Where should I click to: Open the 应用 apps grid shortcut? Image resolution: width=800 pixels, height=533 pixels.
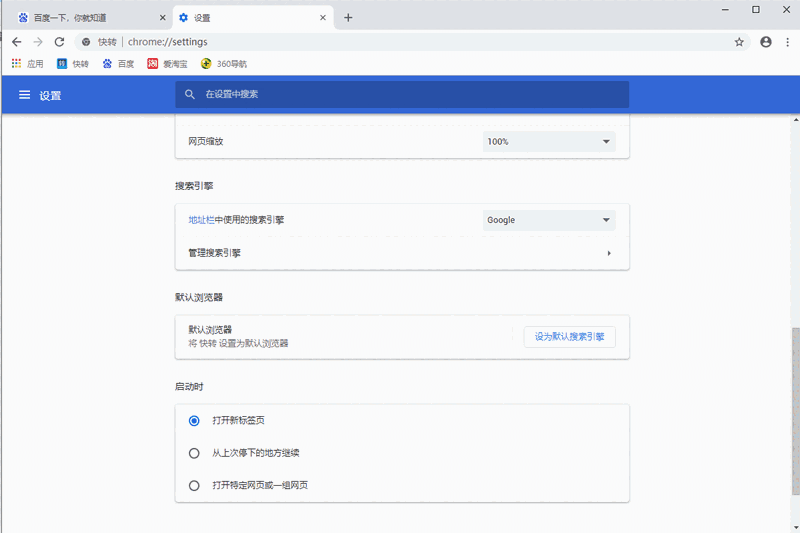pyautogui.click(x=28, y=64)
